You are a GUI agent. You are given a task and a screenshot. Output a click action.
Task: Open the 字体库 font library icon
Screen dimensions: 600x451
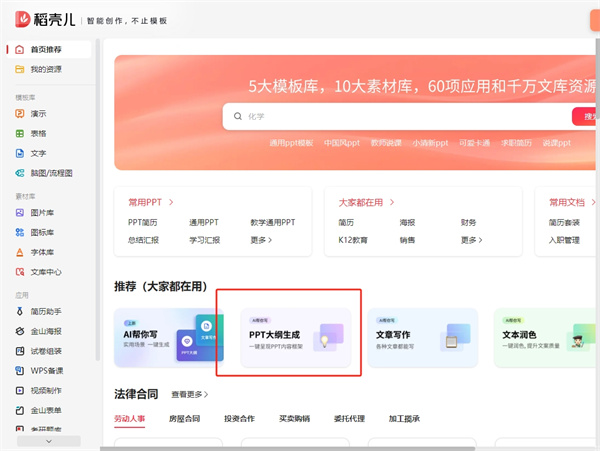(20, 252)
